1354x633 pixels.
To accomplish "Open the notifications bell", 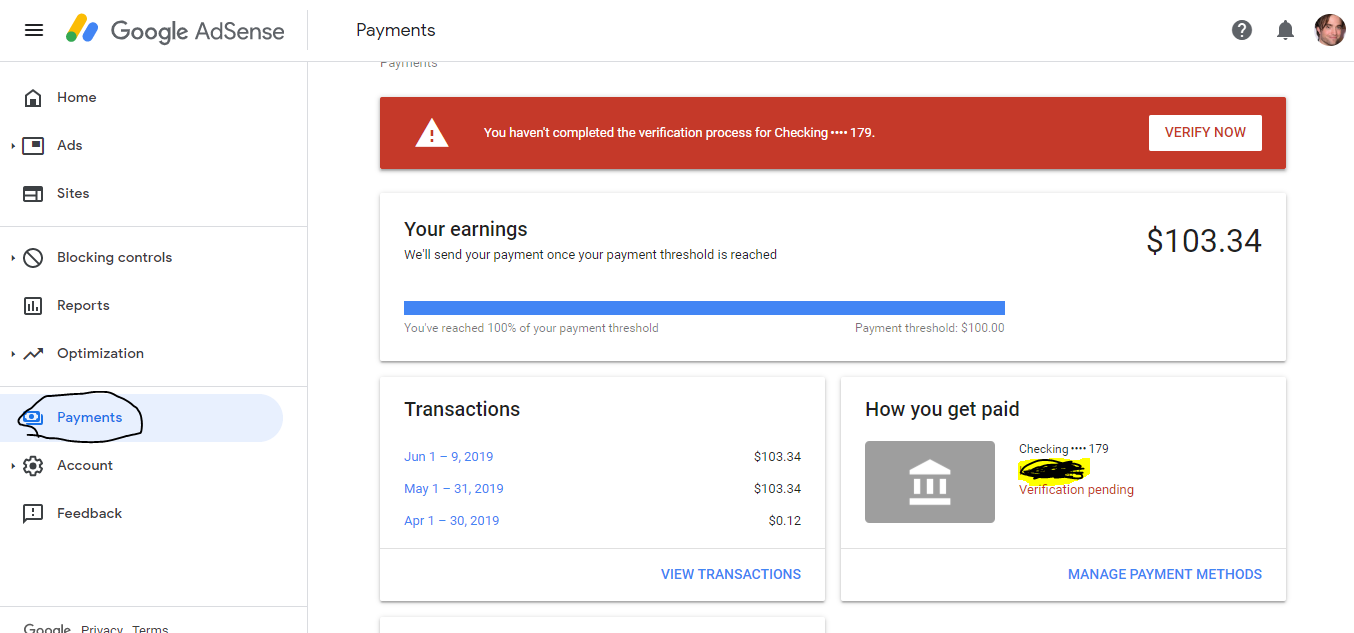I will [1286, 30].
